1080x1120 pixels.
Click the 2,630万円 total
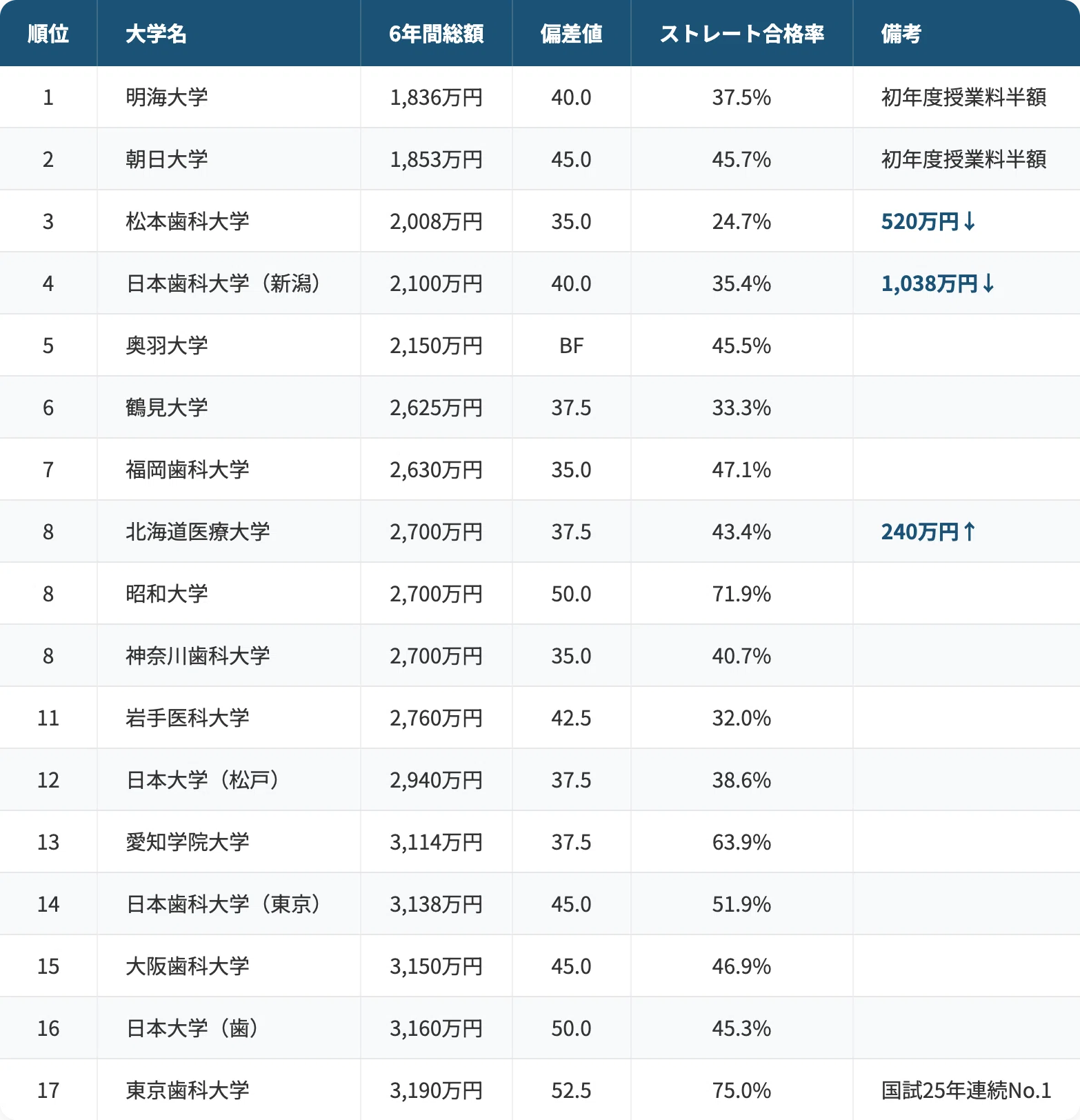(437, 470)
